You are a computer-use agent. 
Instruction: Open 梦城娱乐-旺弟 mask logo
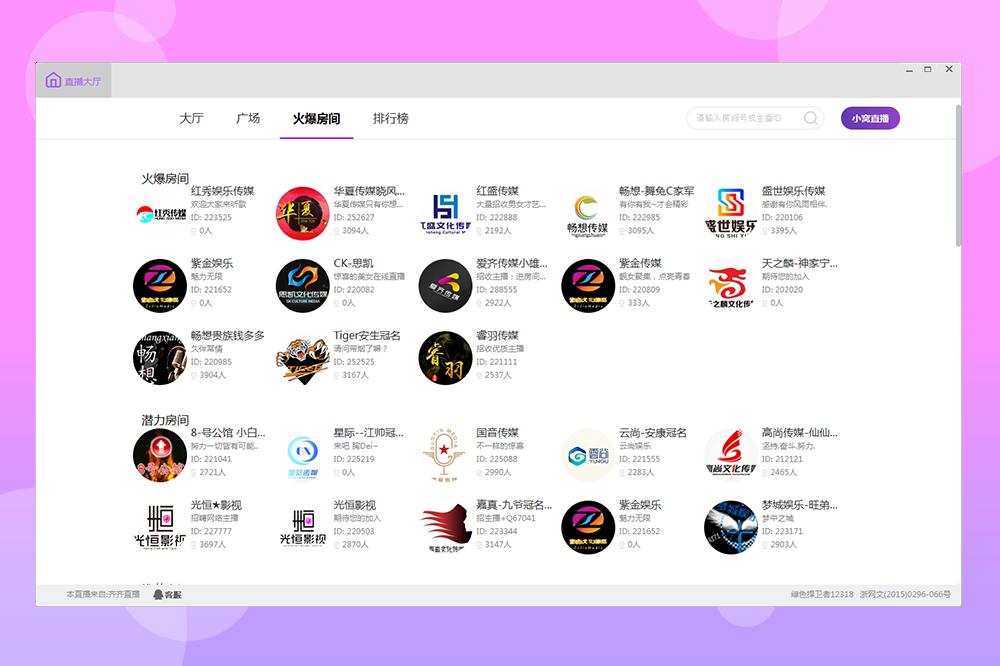[x=731, y=527]
